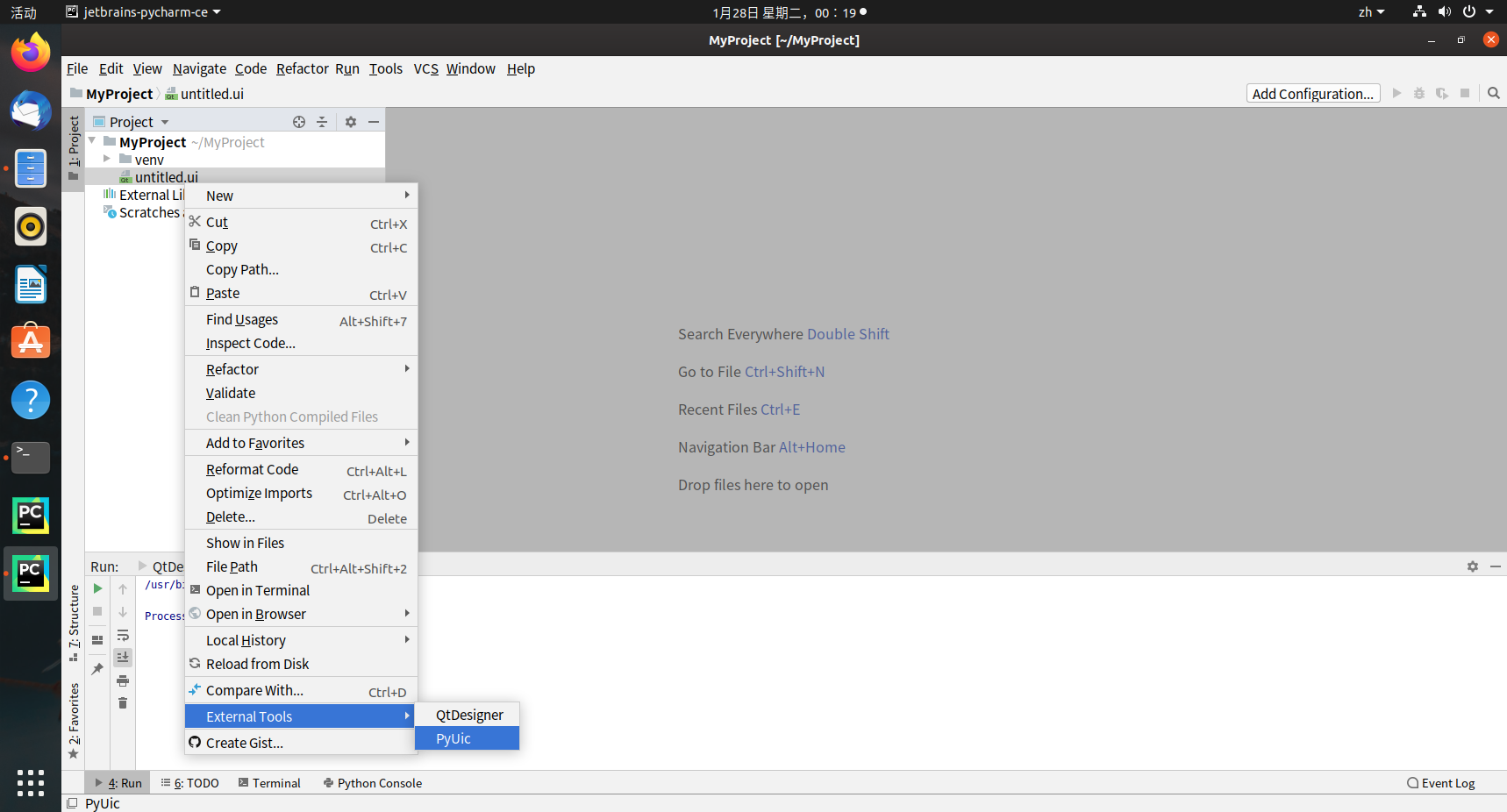Toggle the 6: TODO tool window
Image resolution: width=1507 pixels, height=812 pixels.
tap(190, 783)
